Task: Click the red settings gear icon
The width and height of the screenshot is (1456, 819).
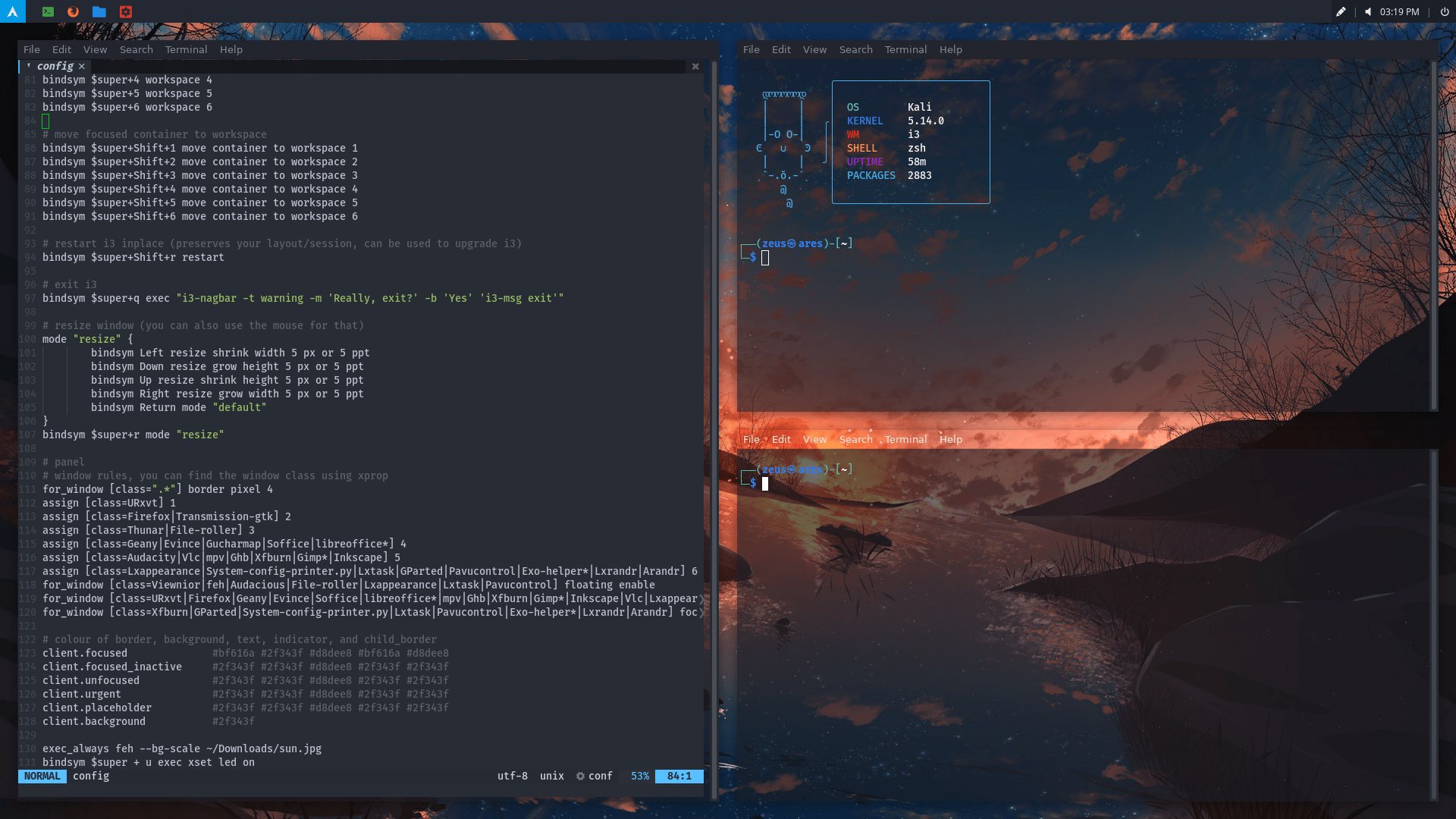Action: click(x=126, y=11)
